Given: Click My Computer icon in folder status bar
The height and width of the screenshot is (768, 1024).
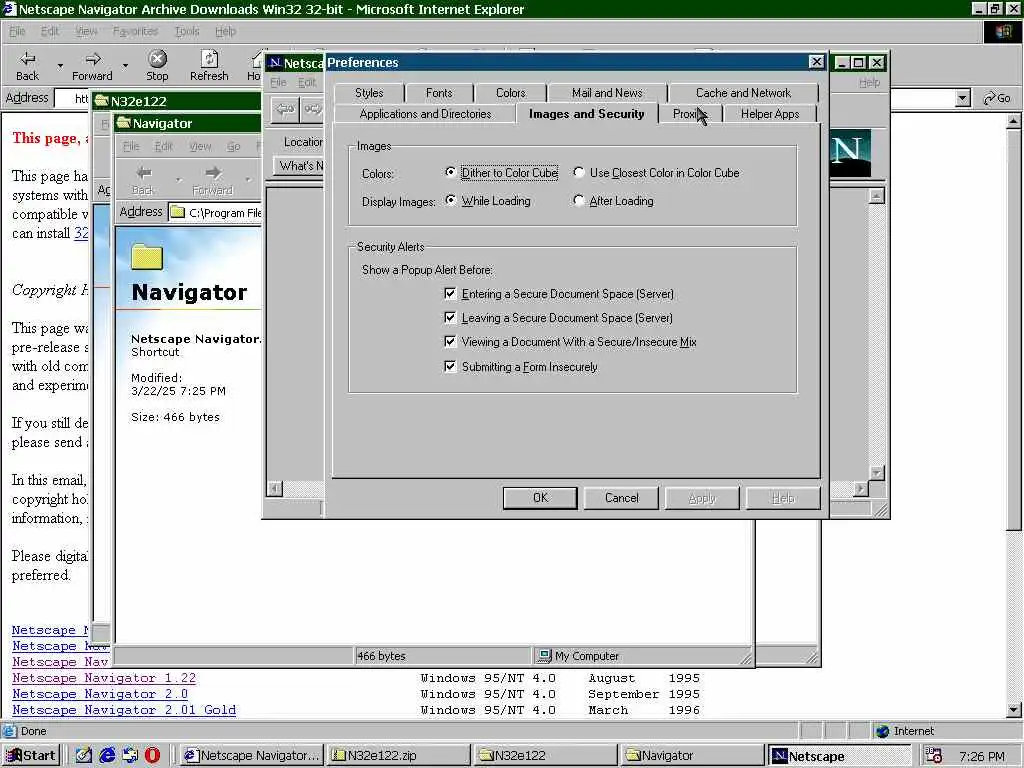Looking at the screenshot, I should coord(543,656).
